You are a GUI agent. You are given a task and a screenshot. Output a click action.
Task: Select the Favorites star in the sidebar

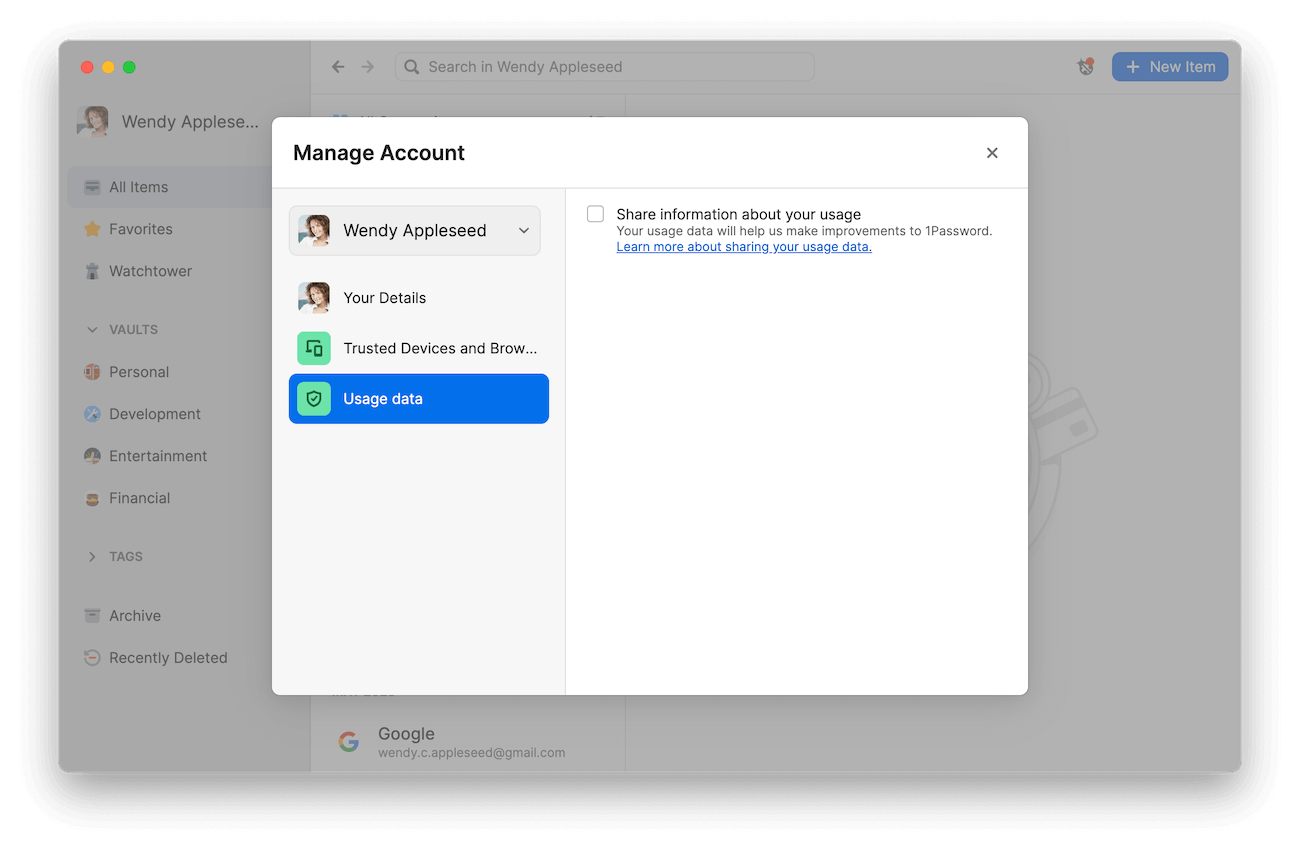140,228
